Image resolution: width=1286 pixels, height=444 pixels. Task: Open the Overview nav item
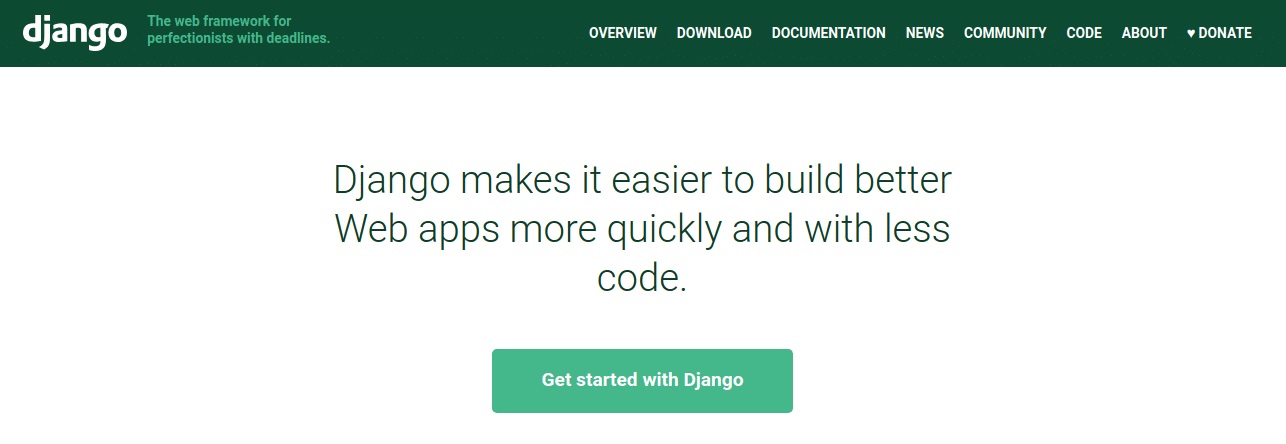tap(623, 33)
